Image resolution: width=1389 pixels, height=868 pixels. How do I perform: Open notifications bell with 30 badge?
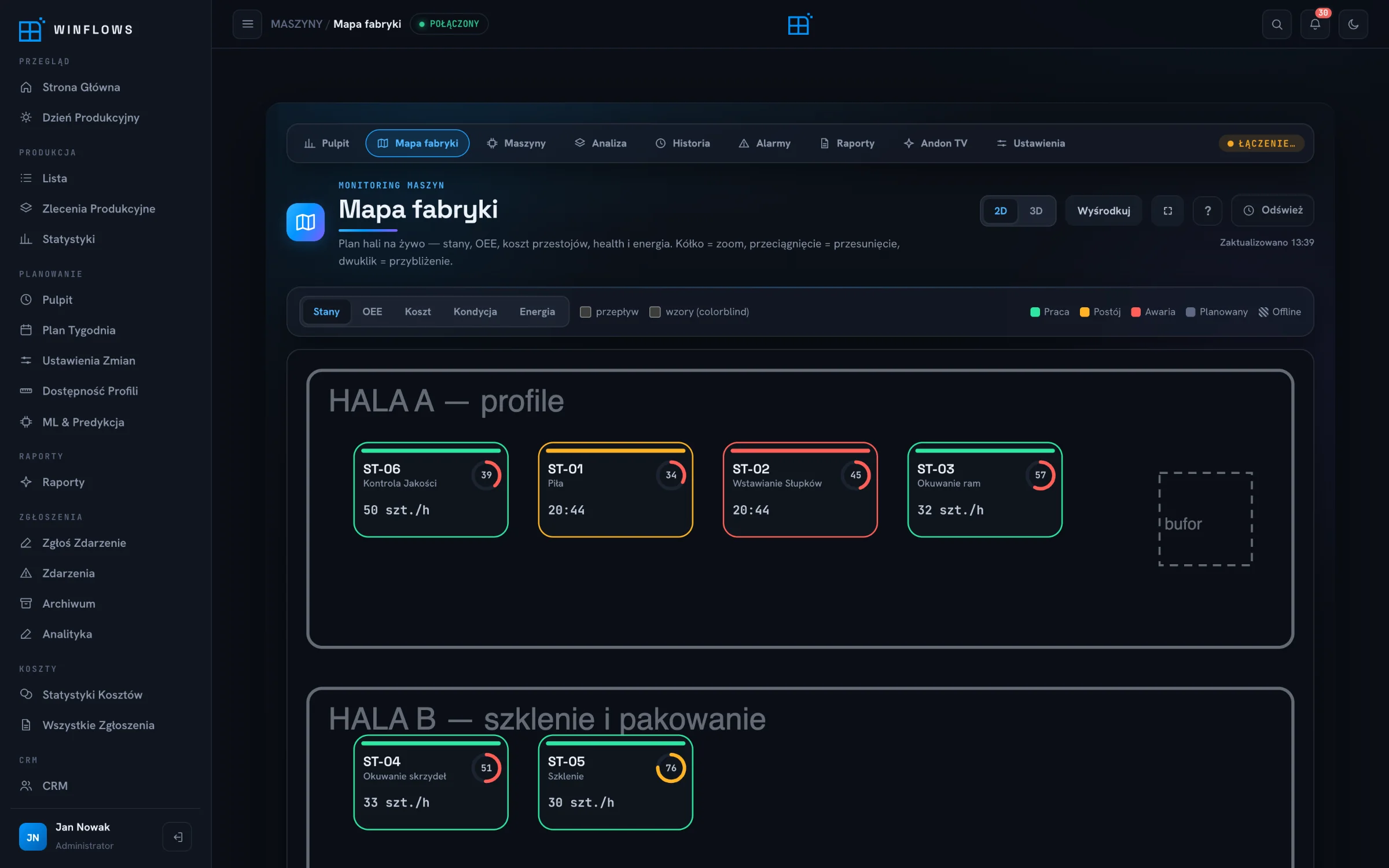(x=1315, y=24)
